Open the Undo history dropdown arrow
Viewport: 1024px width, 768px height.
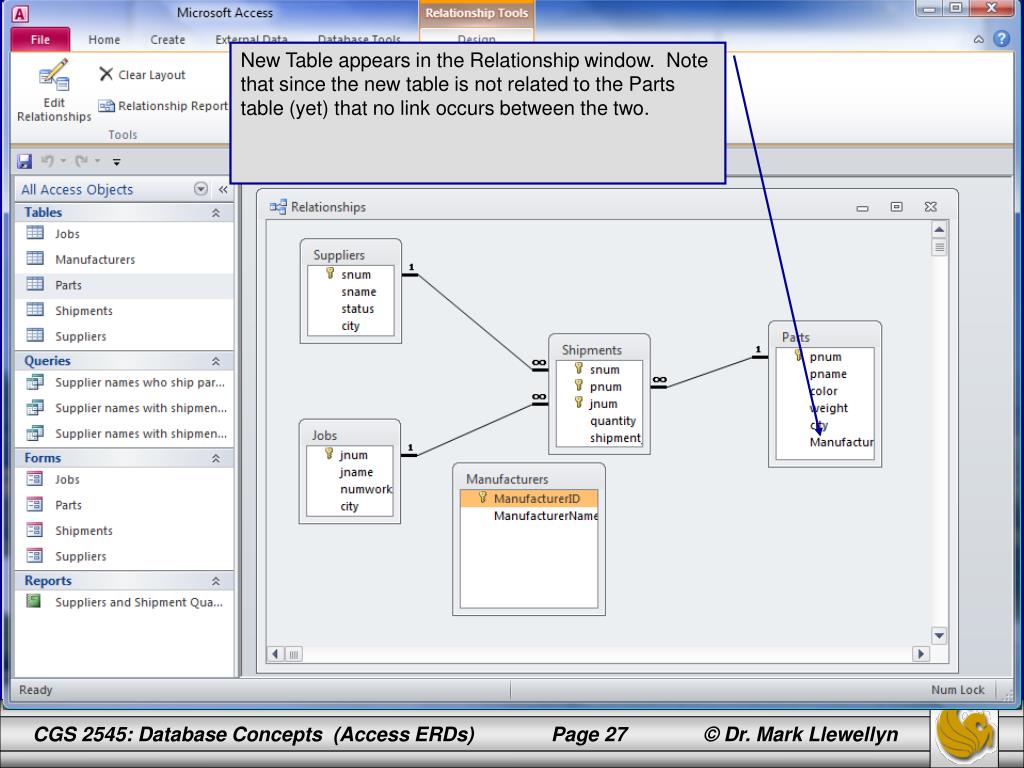coord(63,161)
